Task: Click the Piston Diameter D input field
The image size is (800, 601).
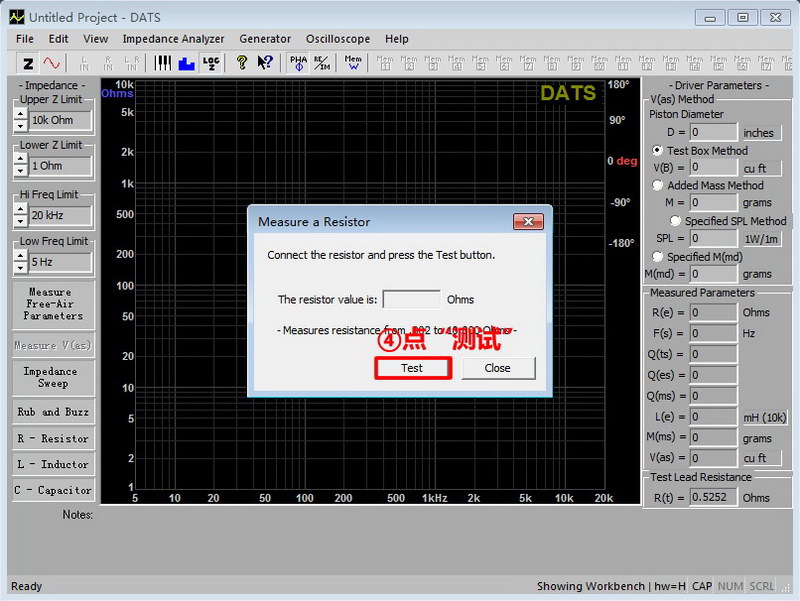Action: pyautogui.click(x=713, y=132)
